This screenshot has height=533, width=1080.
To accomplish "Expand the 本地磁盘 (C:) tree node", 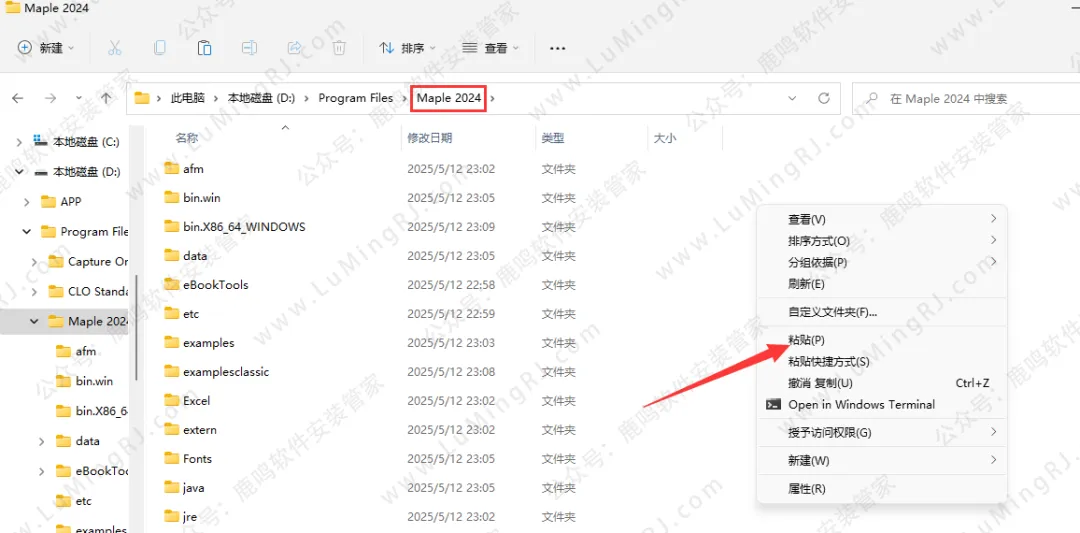I will [x=19, y=142].
